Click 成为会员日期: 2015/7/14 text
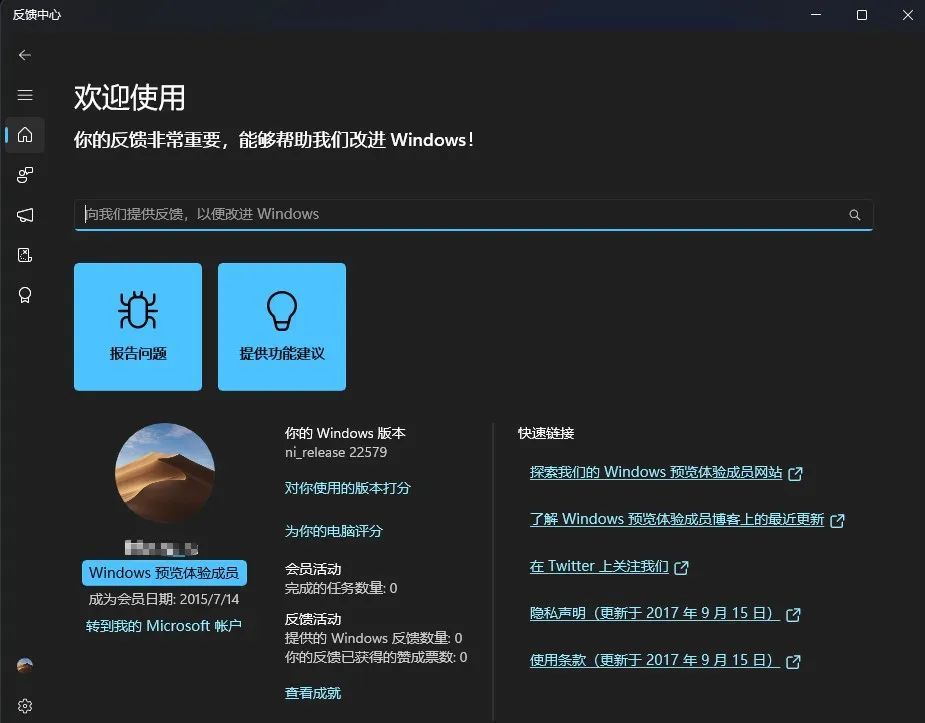The image size is (925, 723). point(163,599)
